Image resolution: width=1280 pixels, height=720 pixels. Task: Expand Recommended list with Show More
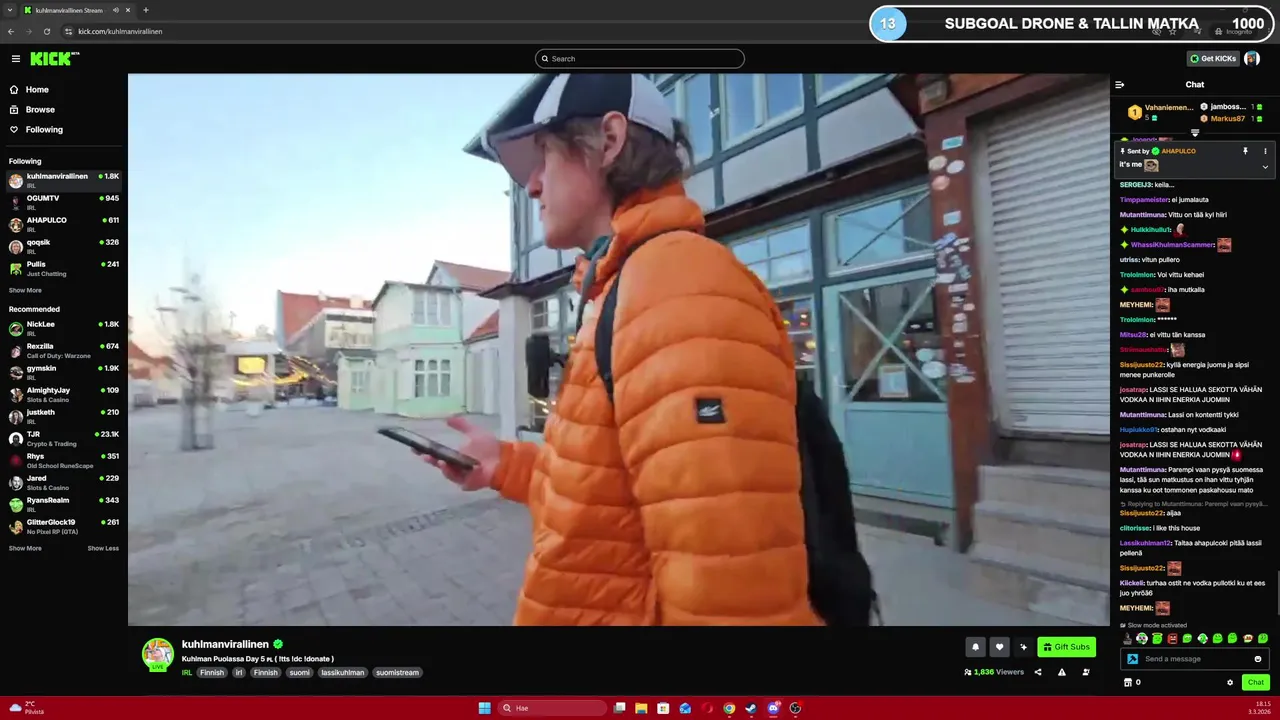(25, 548)
